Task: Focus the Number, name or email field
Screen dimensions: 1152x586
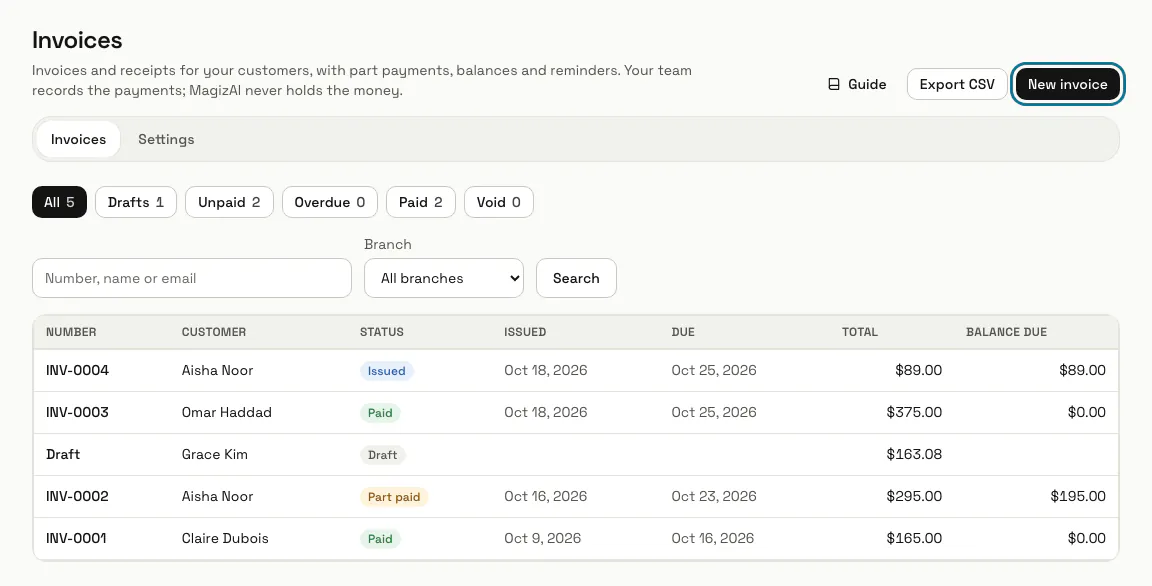Action: point(192,278)
